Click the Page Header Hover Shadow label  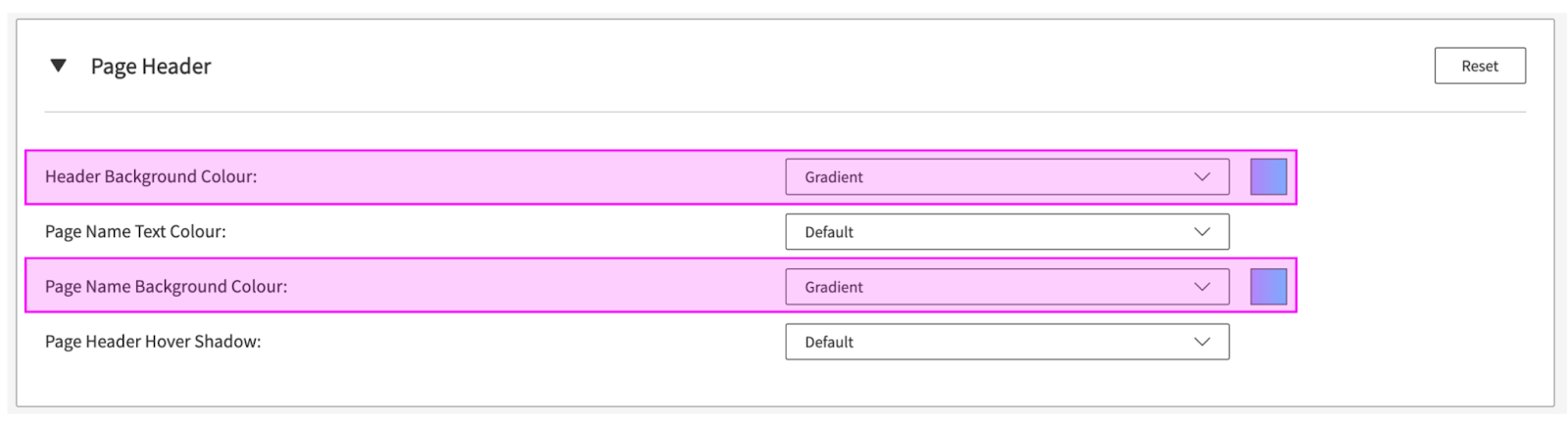pyautogui.click(x=153, y=342)
